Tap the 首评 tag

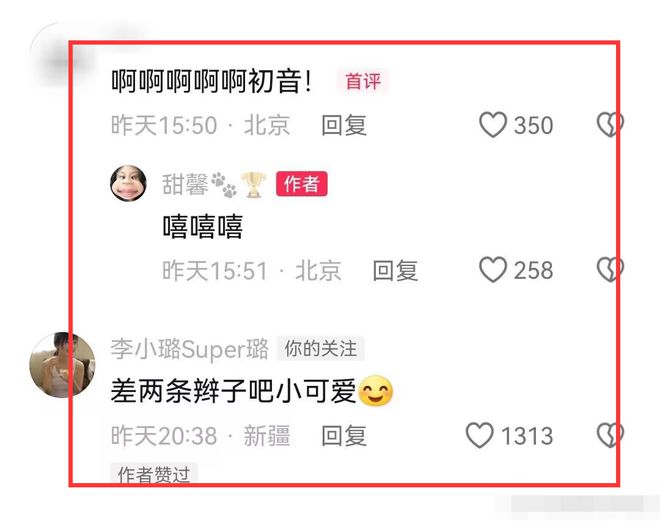363,81
